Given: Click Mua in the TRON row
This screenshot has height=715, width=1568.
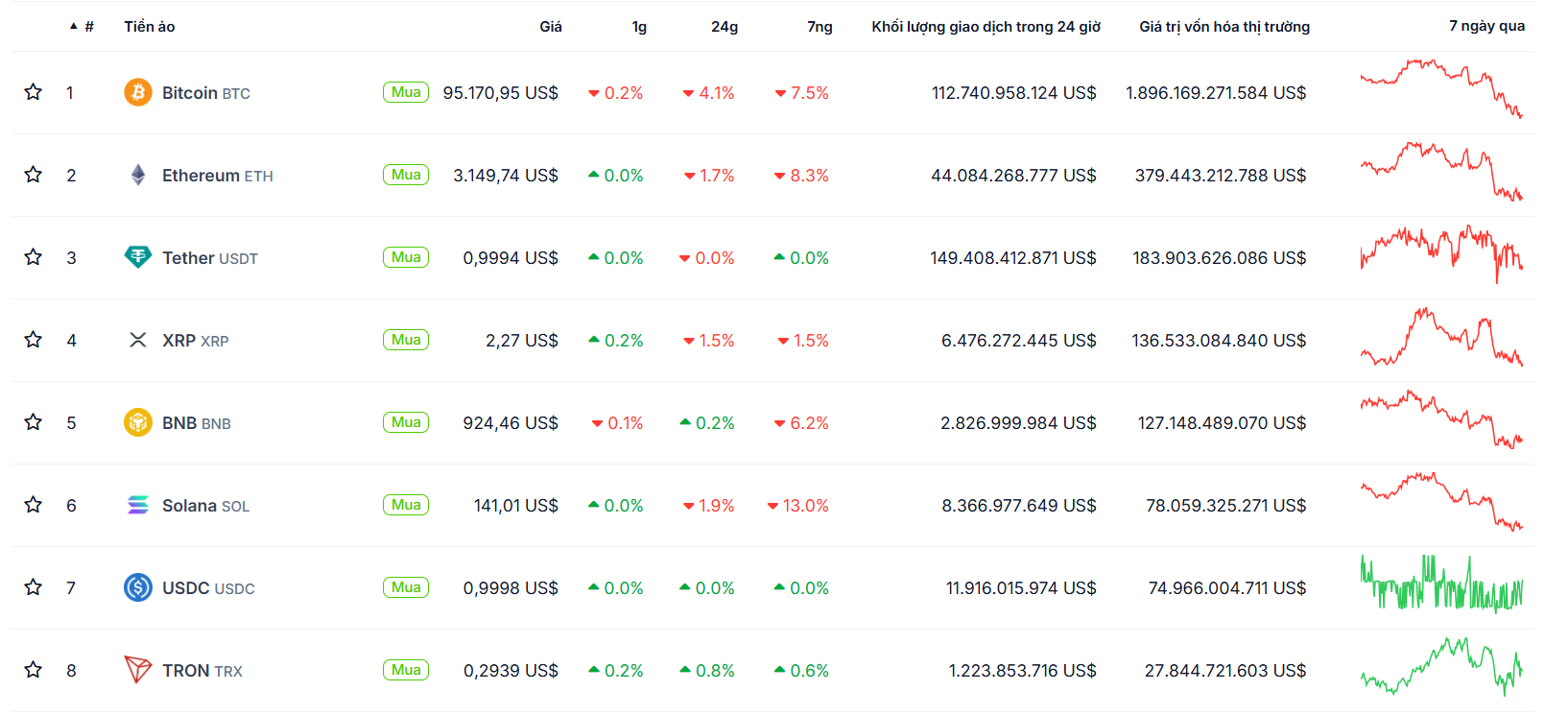Looking at the screenshot, I should 406,670.
